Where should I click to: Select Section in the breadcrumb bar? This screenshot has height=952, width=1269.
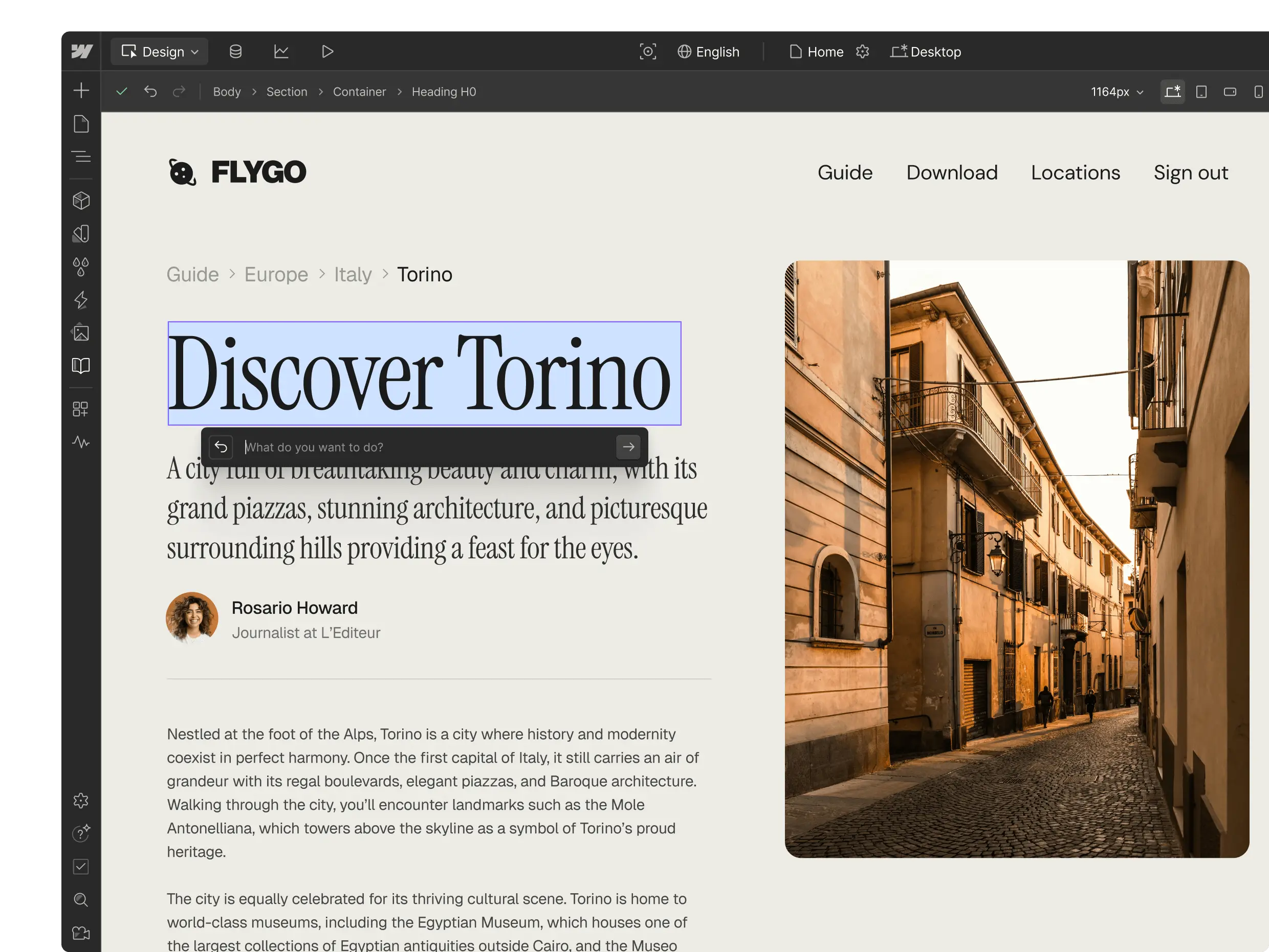tap(286, 92)
